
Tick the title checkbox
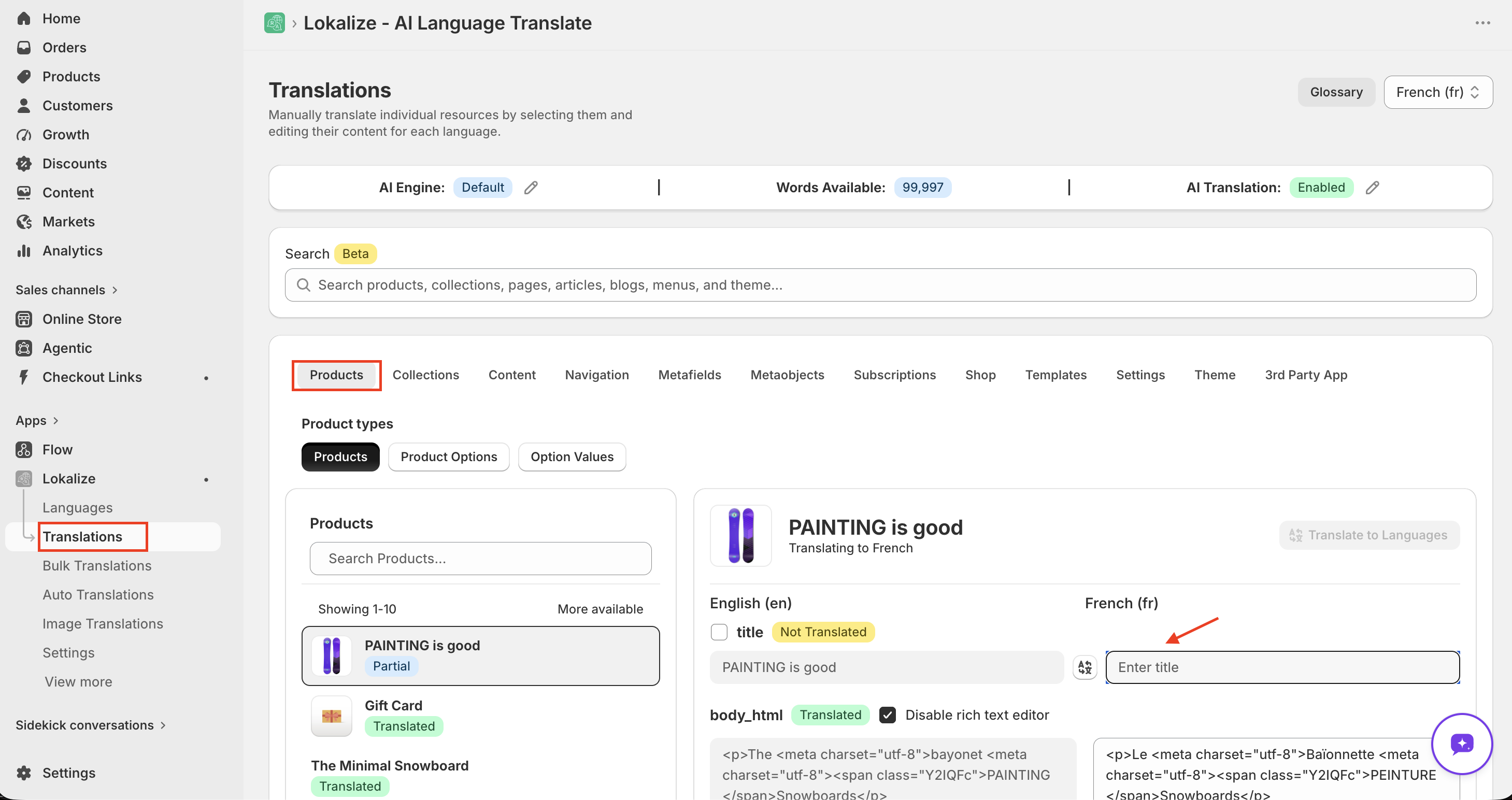pyautogui.click(x=719, y=632)
